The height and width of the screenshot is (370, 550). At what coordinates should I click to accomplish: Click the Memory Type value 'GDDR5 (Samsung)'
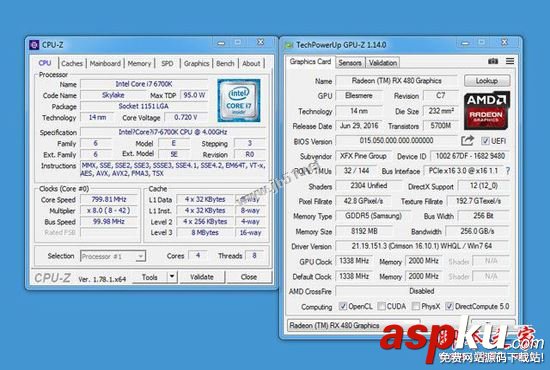click(x=373, y=216)
